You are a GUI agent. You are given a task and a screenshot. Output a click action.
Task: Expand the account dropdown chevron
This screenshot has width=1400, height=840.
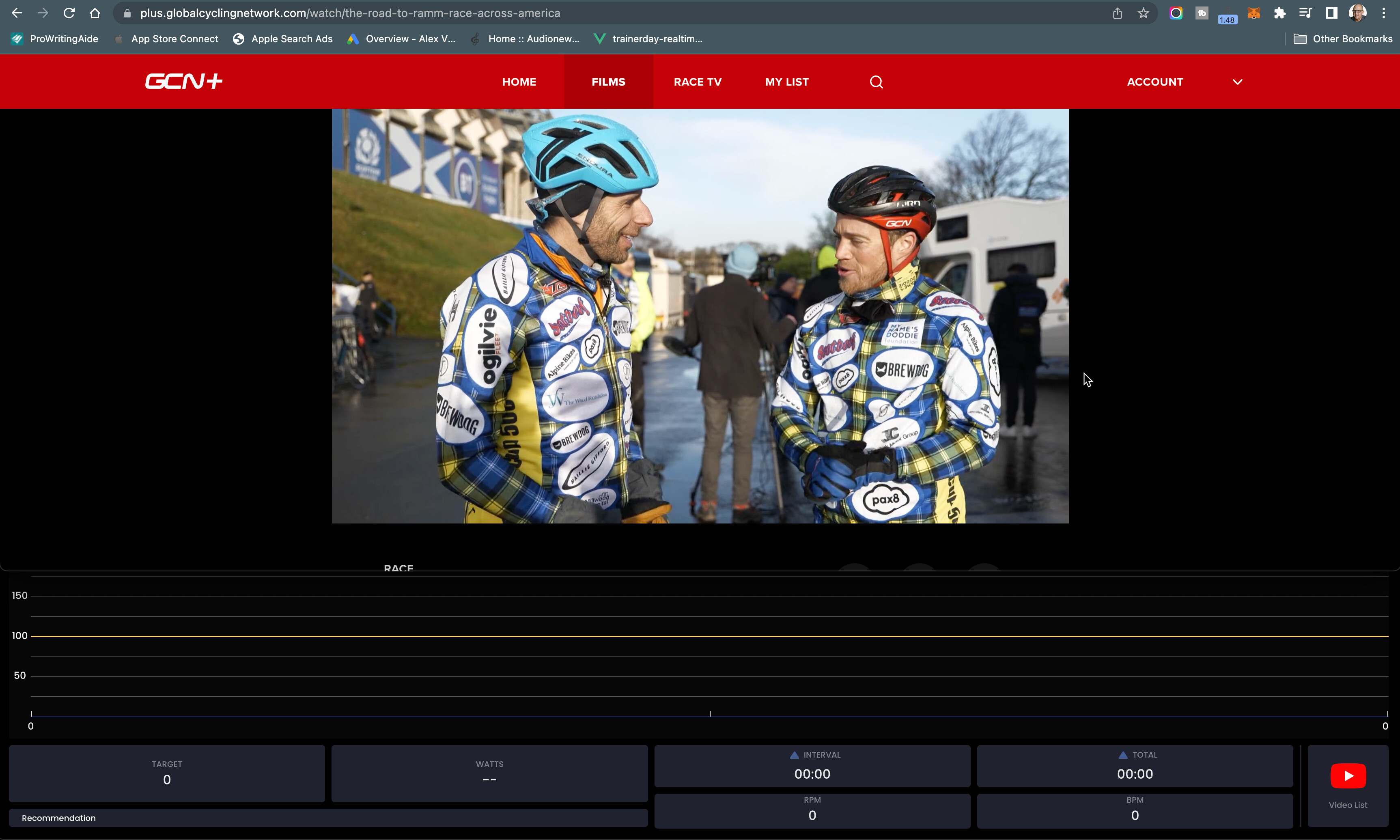point(1238,82)
